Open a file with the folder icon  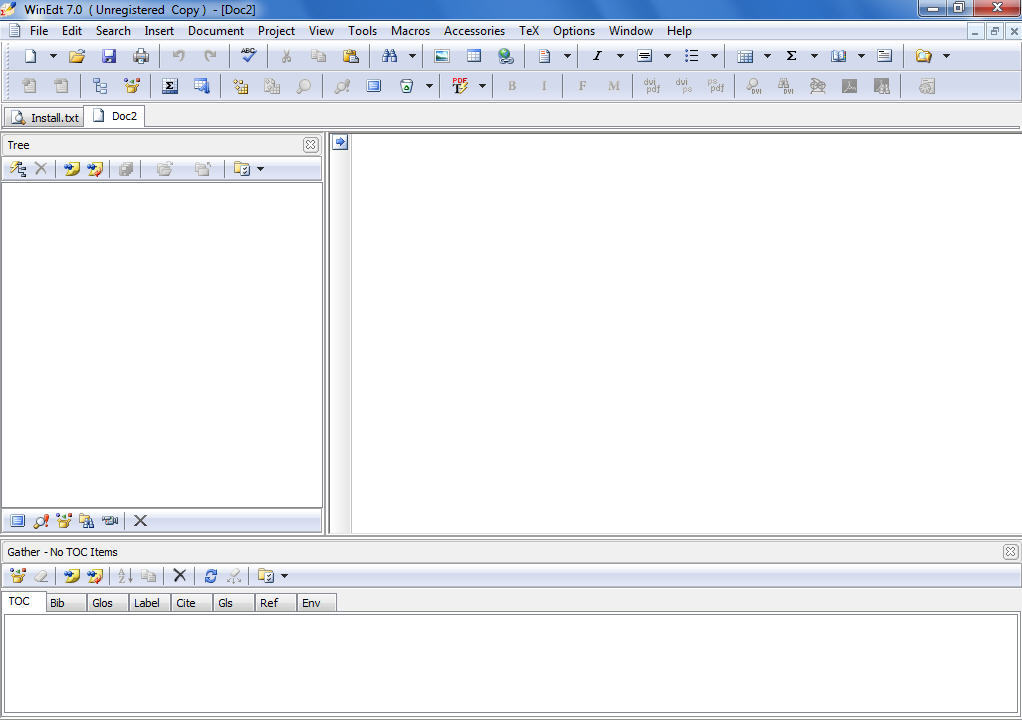point(77,56)
